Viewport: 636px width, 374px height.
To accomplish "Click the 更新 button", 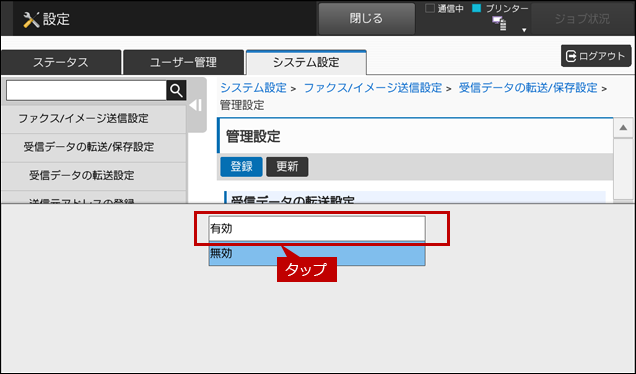I will pyautogui.click(x=287, y=166).
